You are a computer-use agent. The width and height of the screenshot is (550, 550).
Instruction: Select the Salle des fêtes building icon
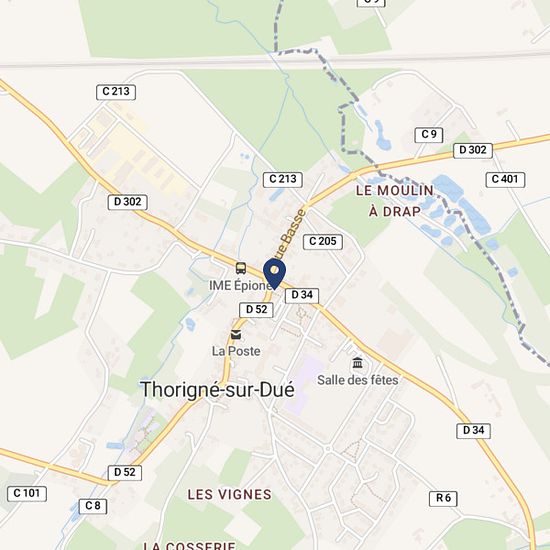357,363
